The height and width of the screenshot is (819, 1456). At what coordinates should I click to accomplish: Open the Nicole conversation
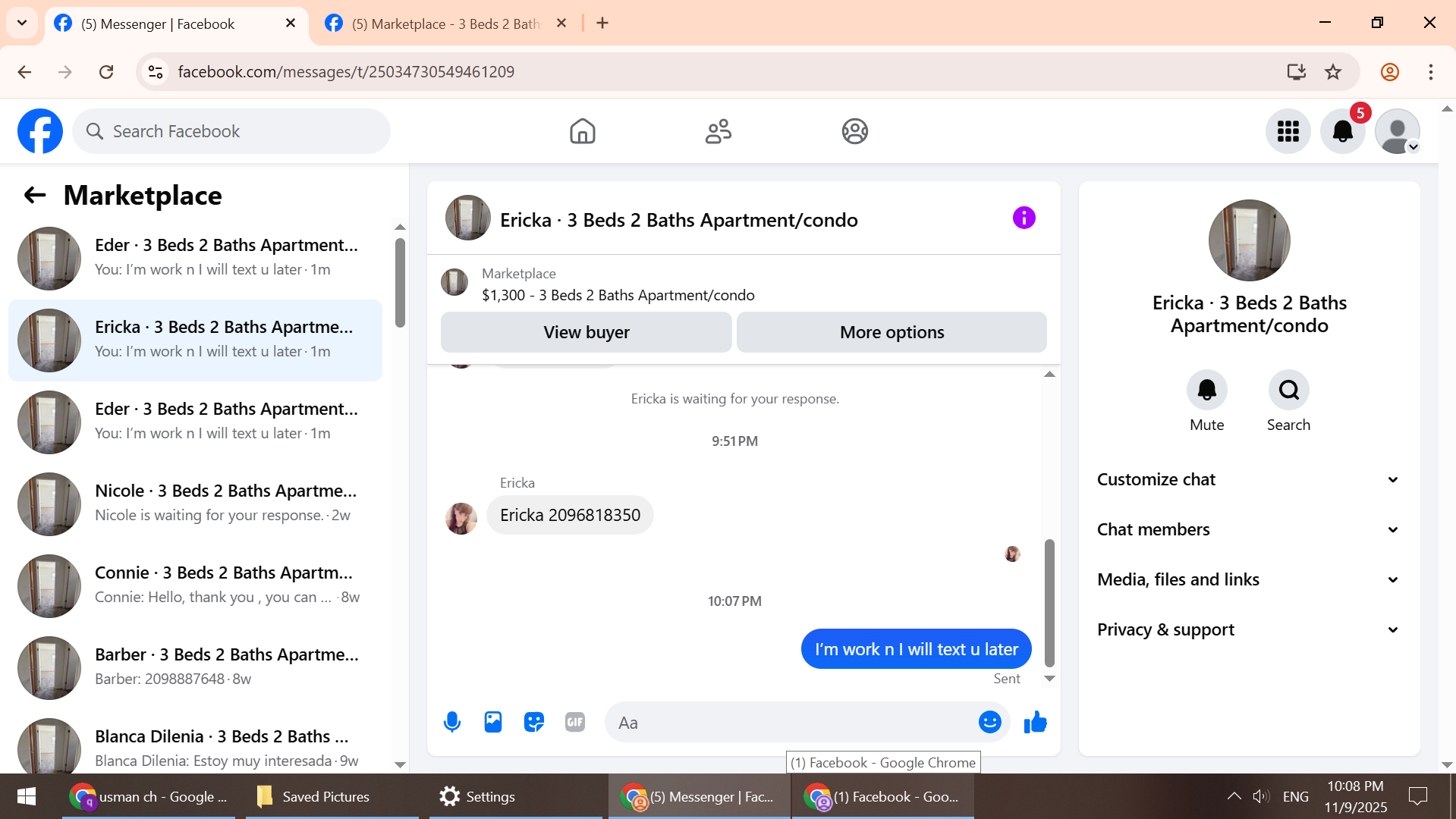pyautogui.click(x=196, y=504)
